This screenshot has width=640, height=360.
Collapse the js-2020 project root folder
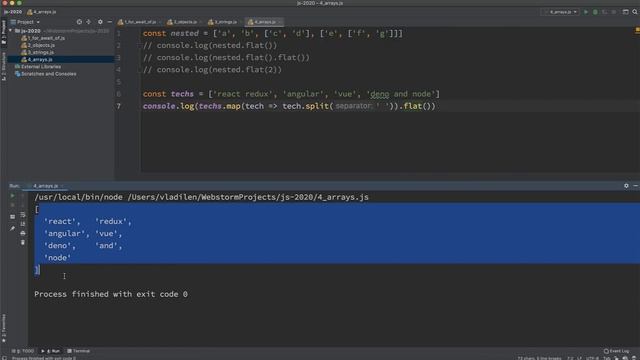tap(11, 31)
